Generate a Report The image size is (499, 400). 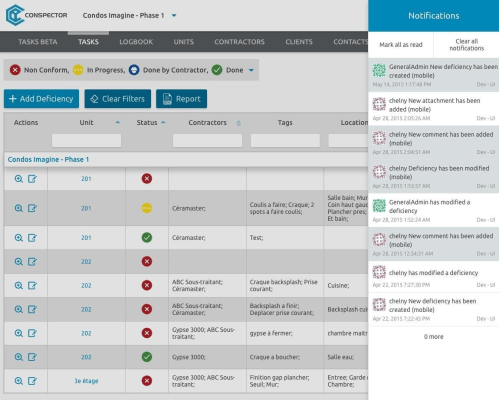coord(181,99)
